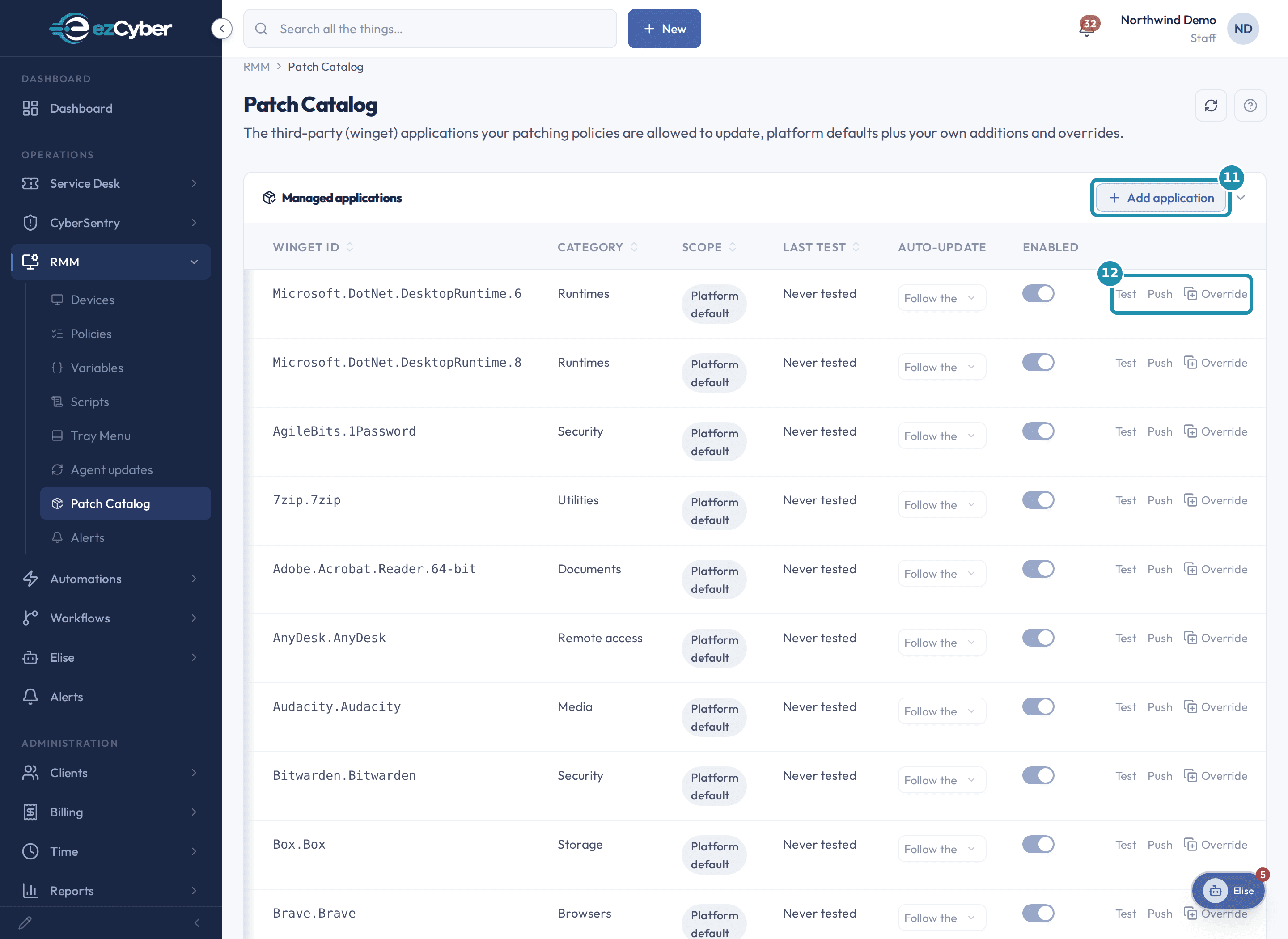The width and height of the screenshot is (1288, 939).
Task: Click the Managed applications package icon
Action: (269, 197)
